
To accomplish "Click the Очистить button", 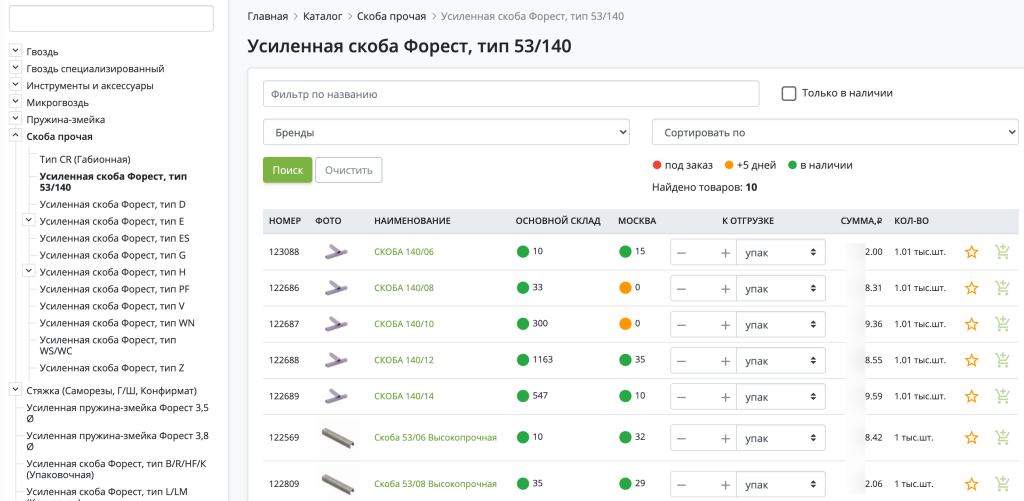I will click(348, 170).
